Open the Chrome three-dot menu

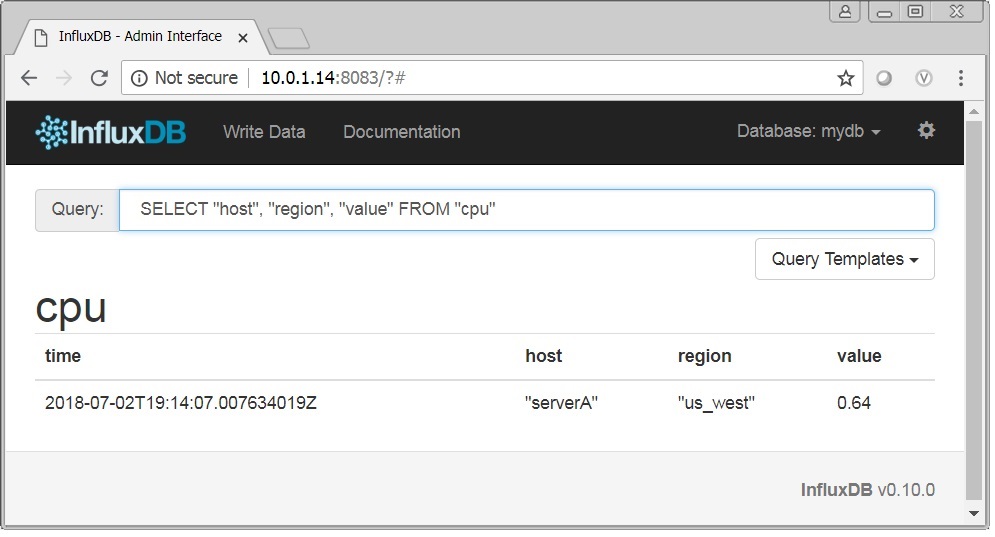click(961, 78)
